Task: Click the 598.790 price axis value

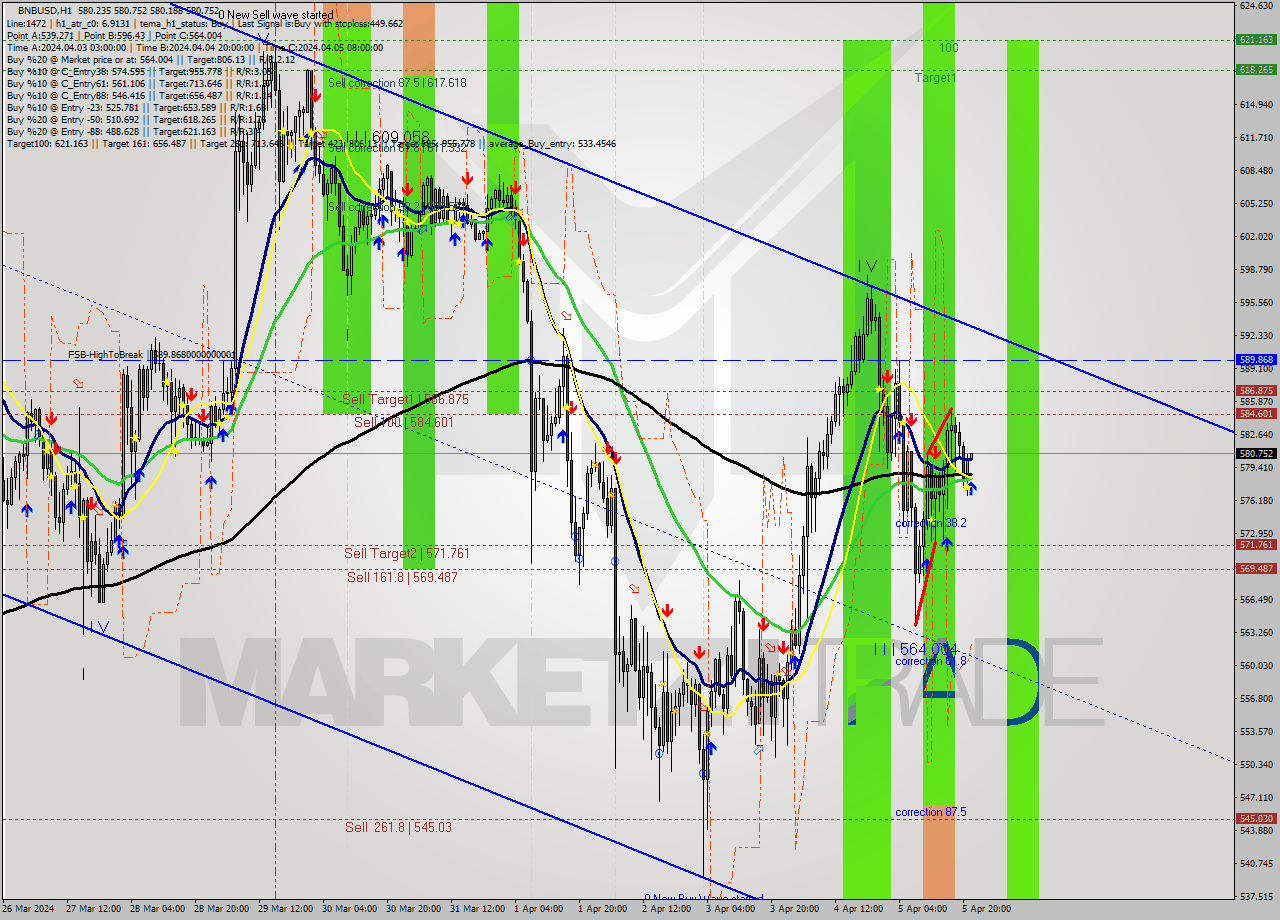Action: (x=1256, y=270)
